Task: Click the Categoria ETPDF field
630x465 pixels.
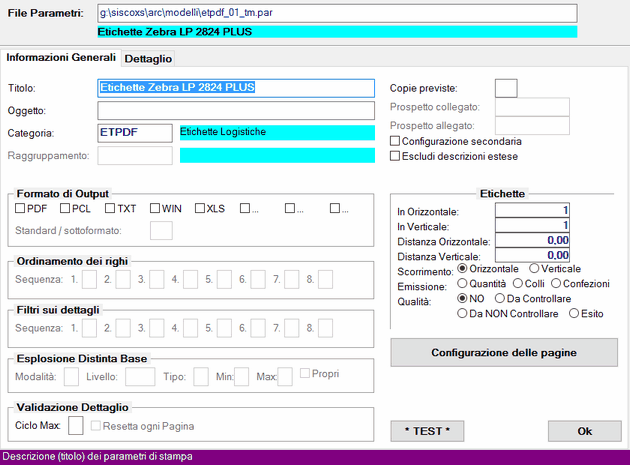Action: click(x=135, y=133)
